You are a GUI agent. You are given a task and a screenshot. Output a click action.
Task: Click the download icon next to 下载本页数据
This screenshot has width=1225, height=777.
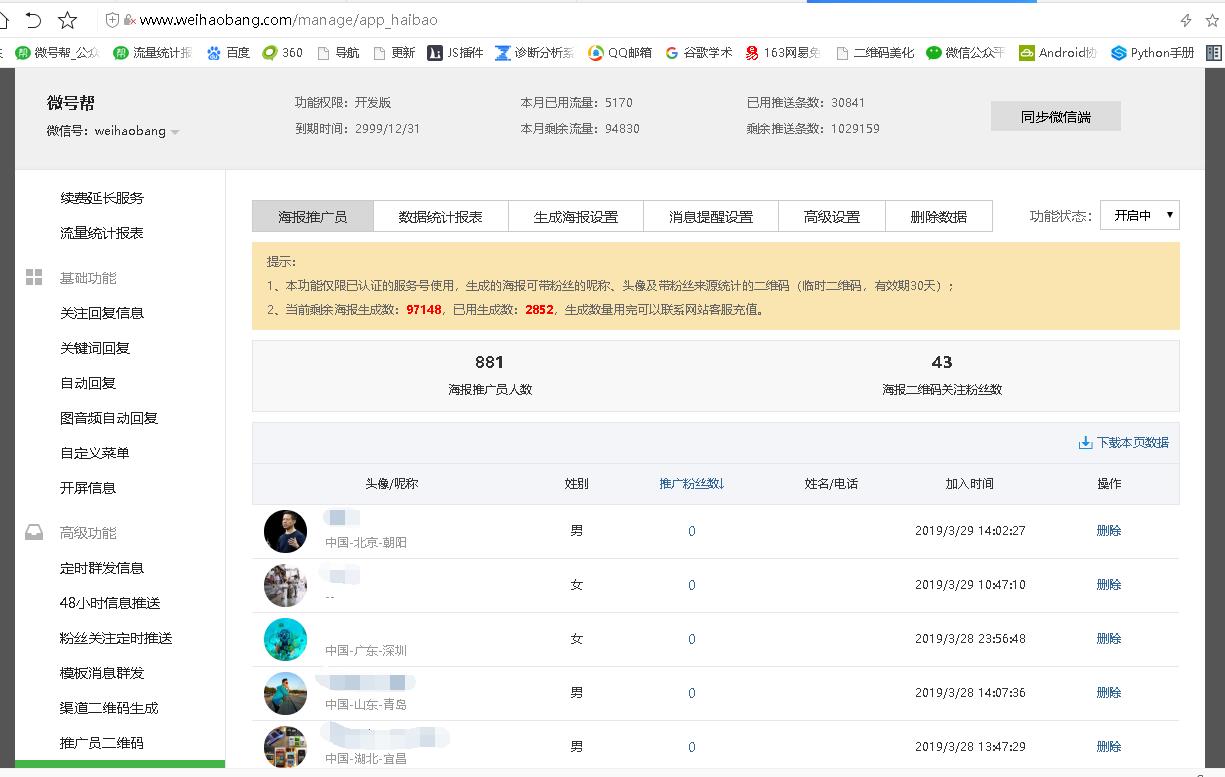click(1084, 441)
